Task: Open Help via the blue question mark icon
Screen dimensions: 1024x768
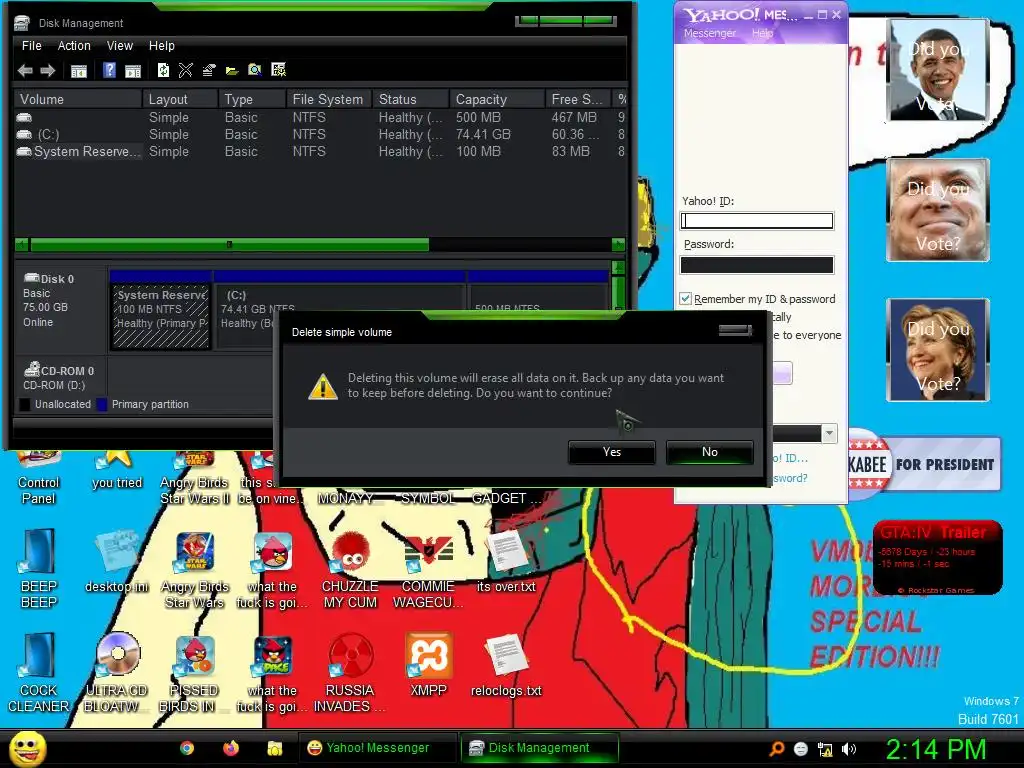Action: [110, 70]
